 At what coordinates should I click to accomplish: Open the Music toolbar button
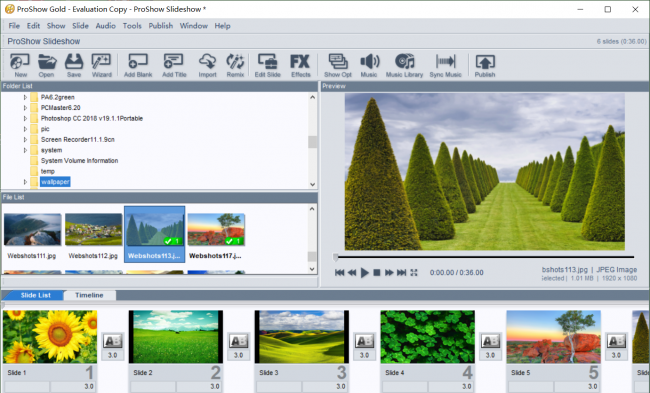pos(369,66)
